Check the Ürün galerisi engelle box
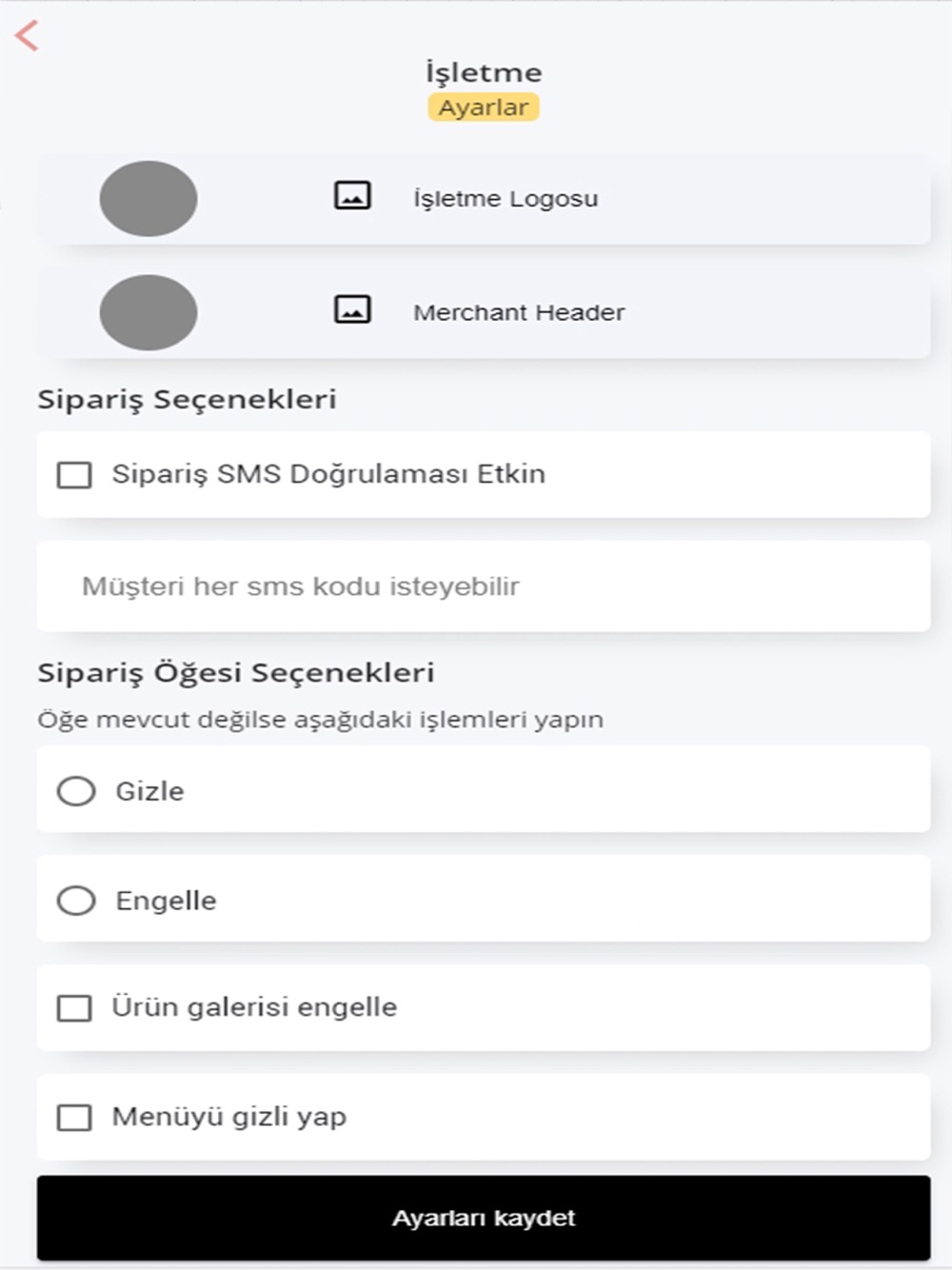 click(74, 1008)
